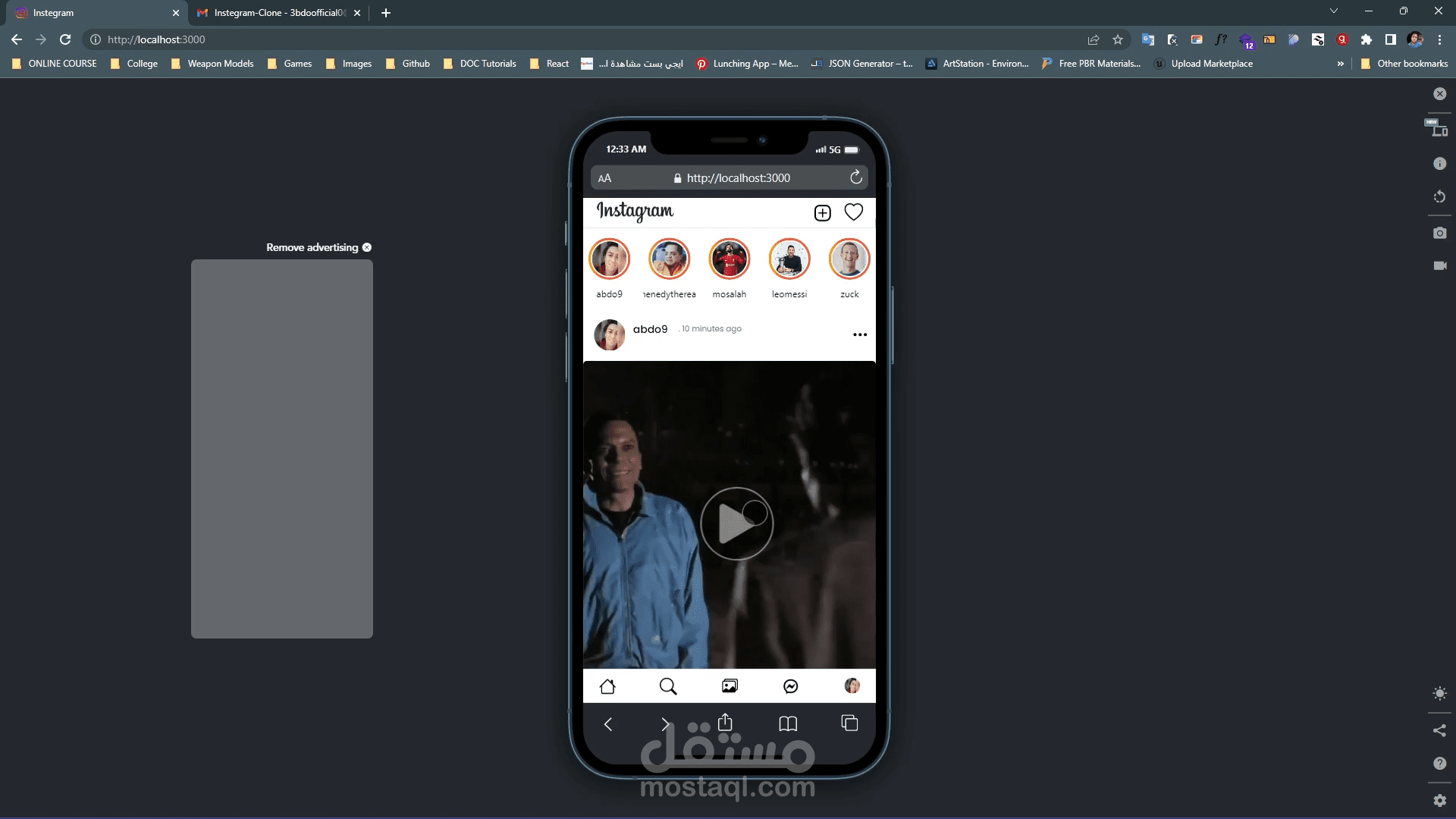Expand the hidden bookmarks chevron
Image resolution: width=1456 pixels, height=819 pixels.
pyautogui.click(x=1341, y=64)
